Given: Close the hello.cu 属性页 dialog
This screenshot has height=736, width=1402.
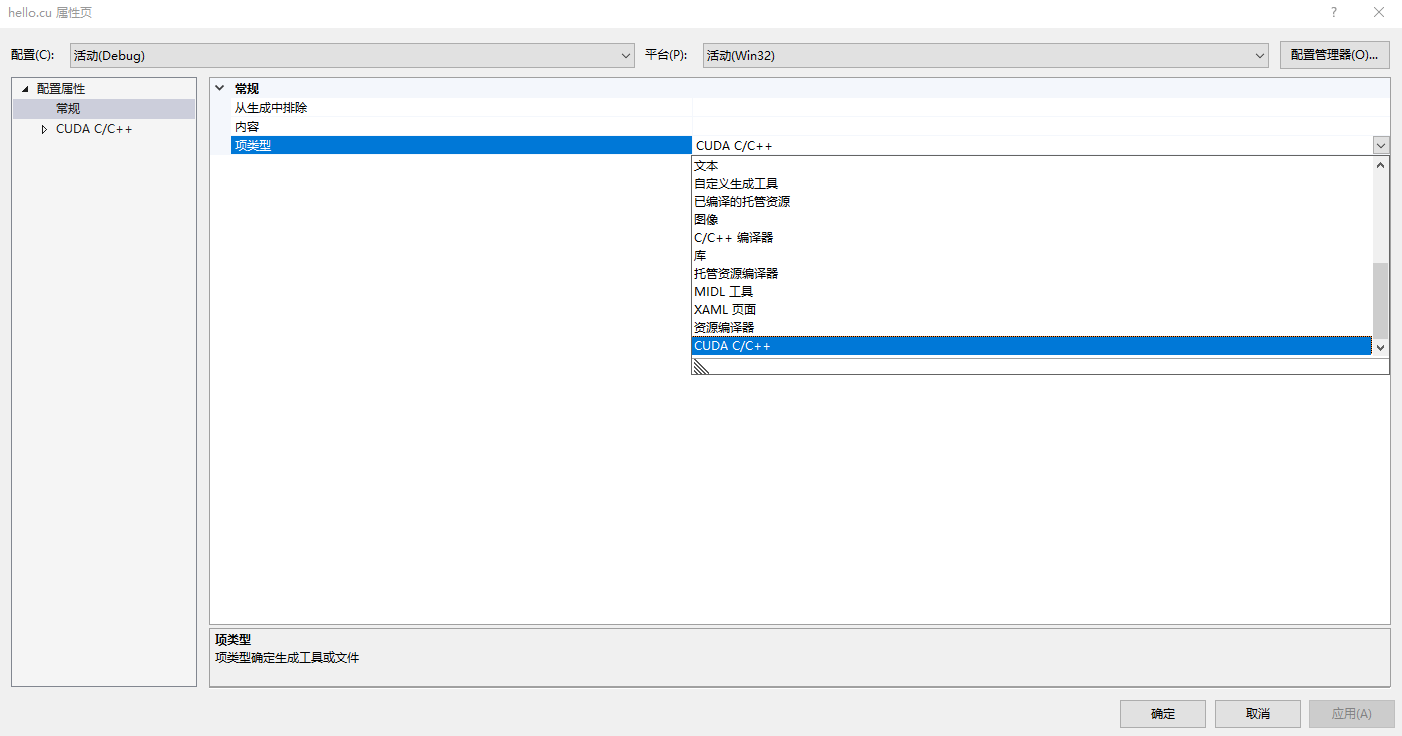Looking at the screenshot, I should click(x=1379, y=12).
